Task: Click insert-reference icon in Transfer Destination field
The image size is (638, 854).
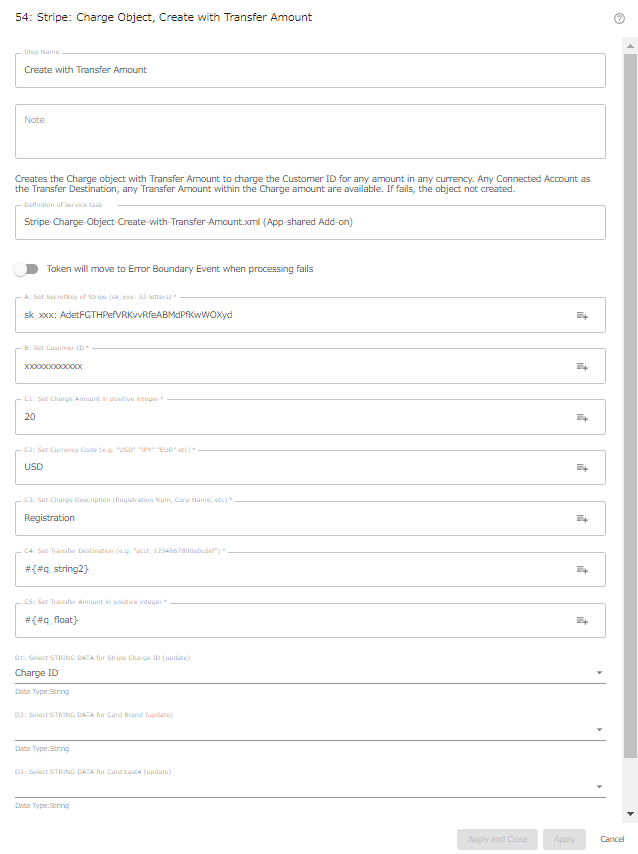Action: (x=582, y=569)
